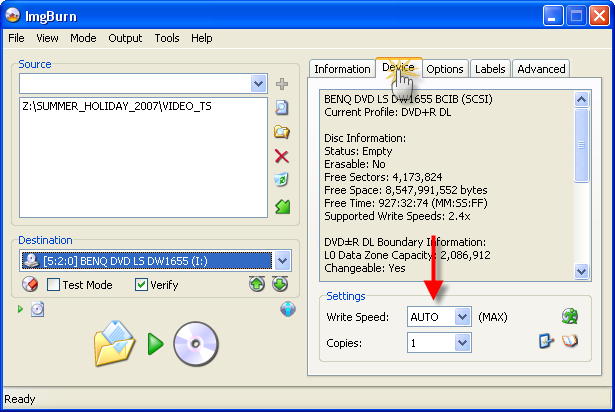Switch to the Device tab

(398, 67)
